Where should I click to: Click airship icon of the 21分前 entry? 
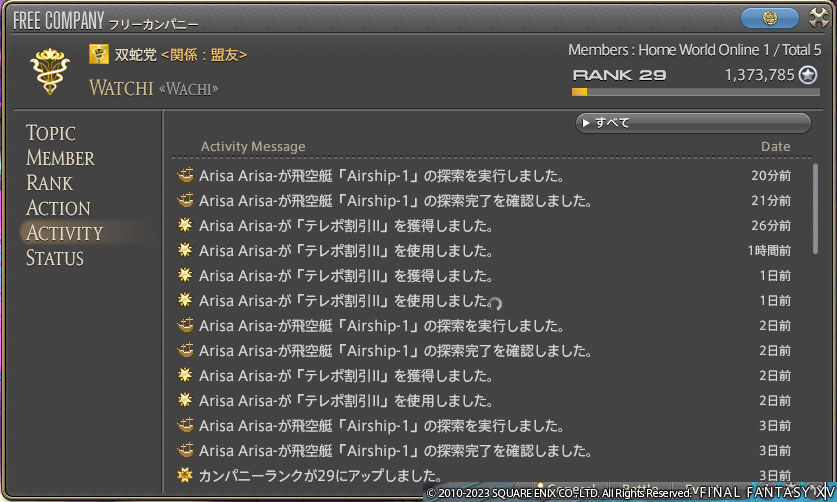tap(185, 200)
